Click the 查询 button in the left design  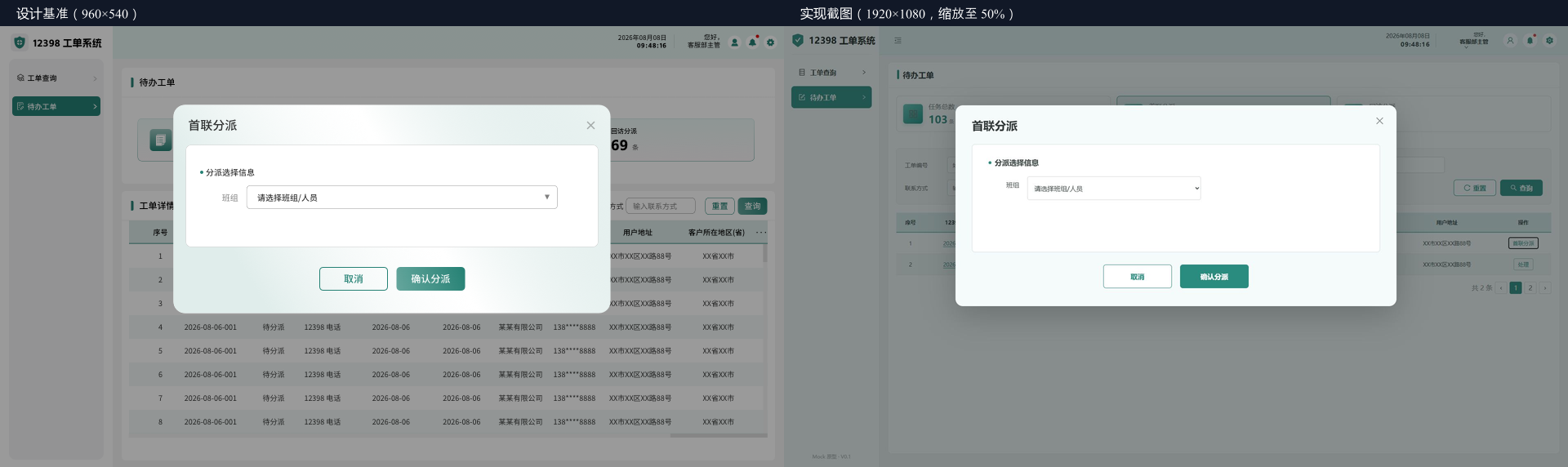(x=752, y=207)
